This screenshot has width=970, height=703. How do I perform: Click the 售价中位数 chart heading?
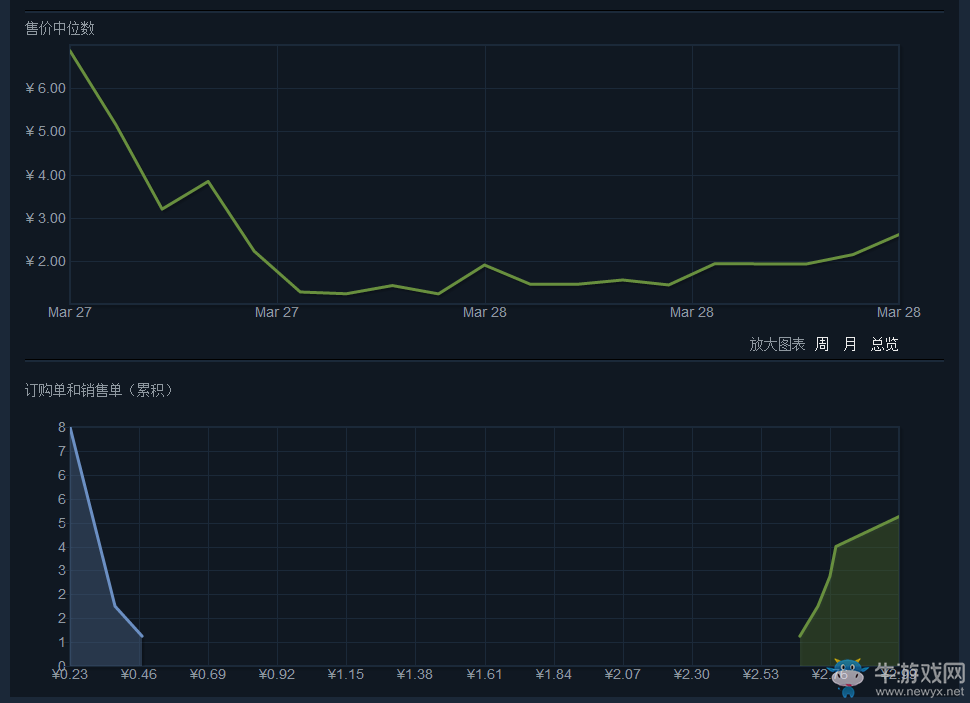60,28
